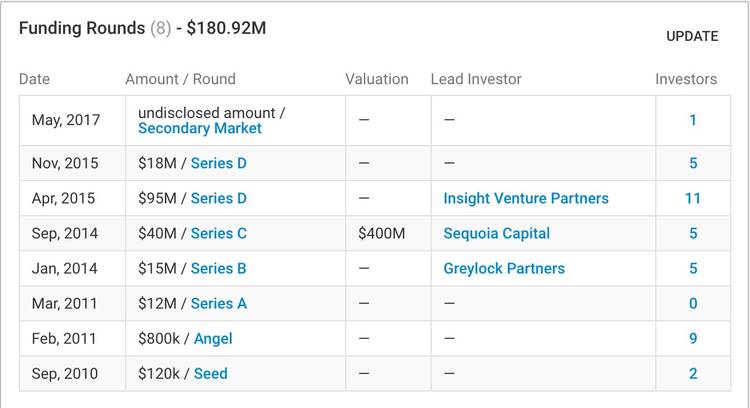Open the Secondary Market round link
Screen dimensions: 750x408
pyautogui.click(x=200, y=129)
